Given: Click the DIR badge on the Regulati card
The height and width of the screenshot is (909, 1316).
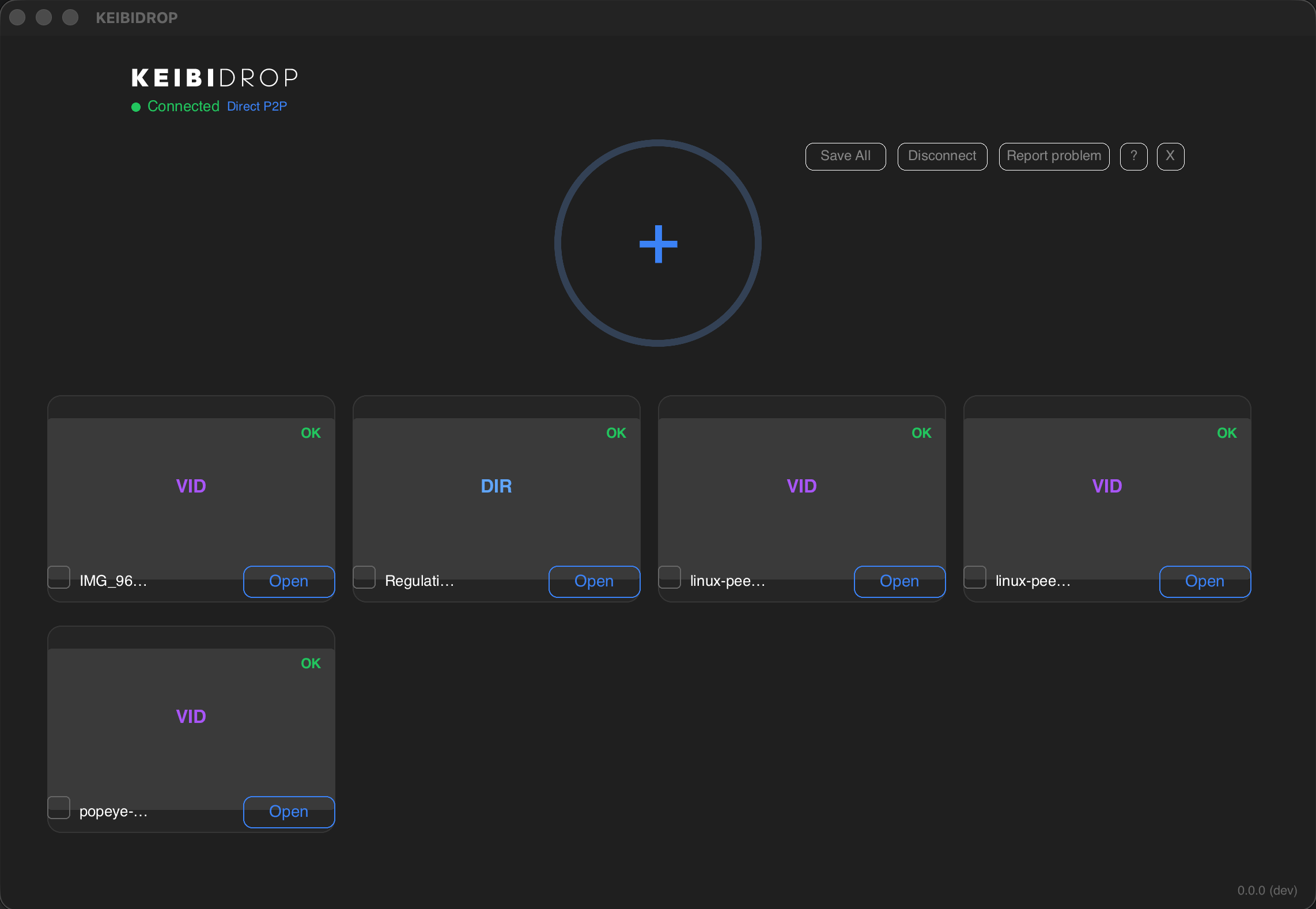Looking at the screenshot, I should [x=496, y=486].
